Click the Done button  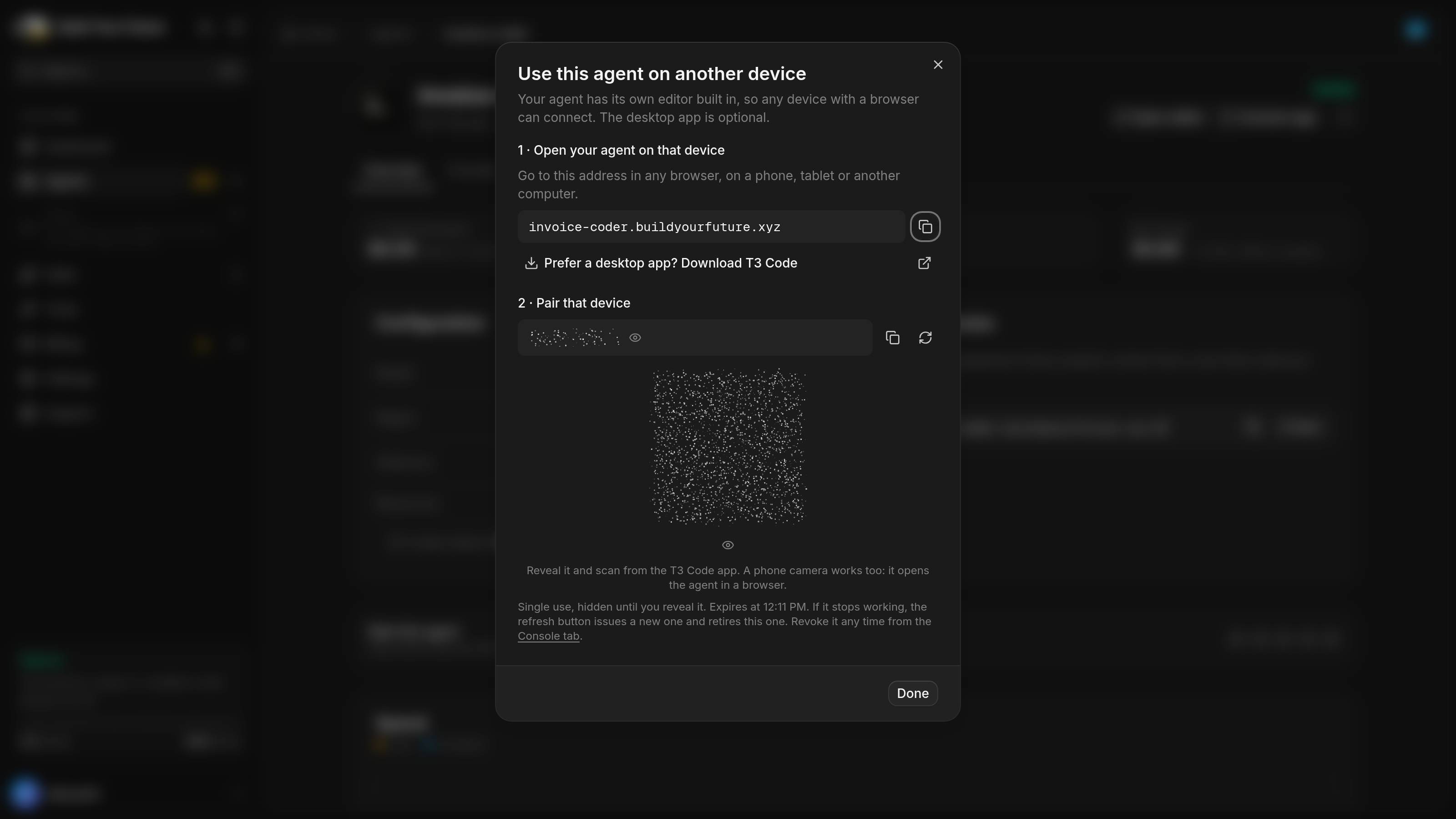coord(913,693)
